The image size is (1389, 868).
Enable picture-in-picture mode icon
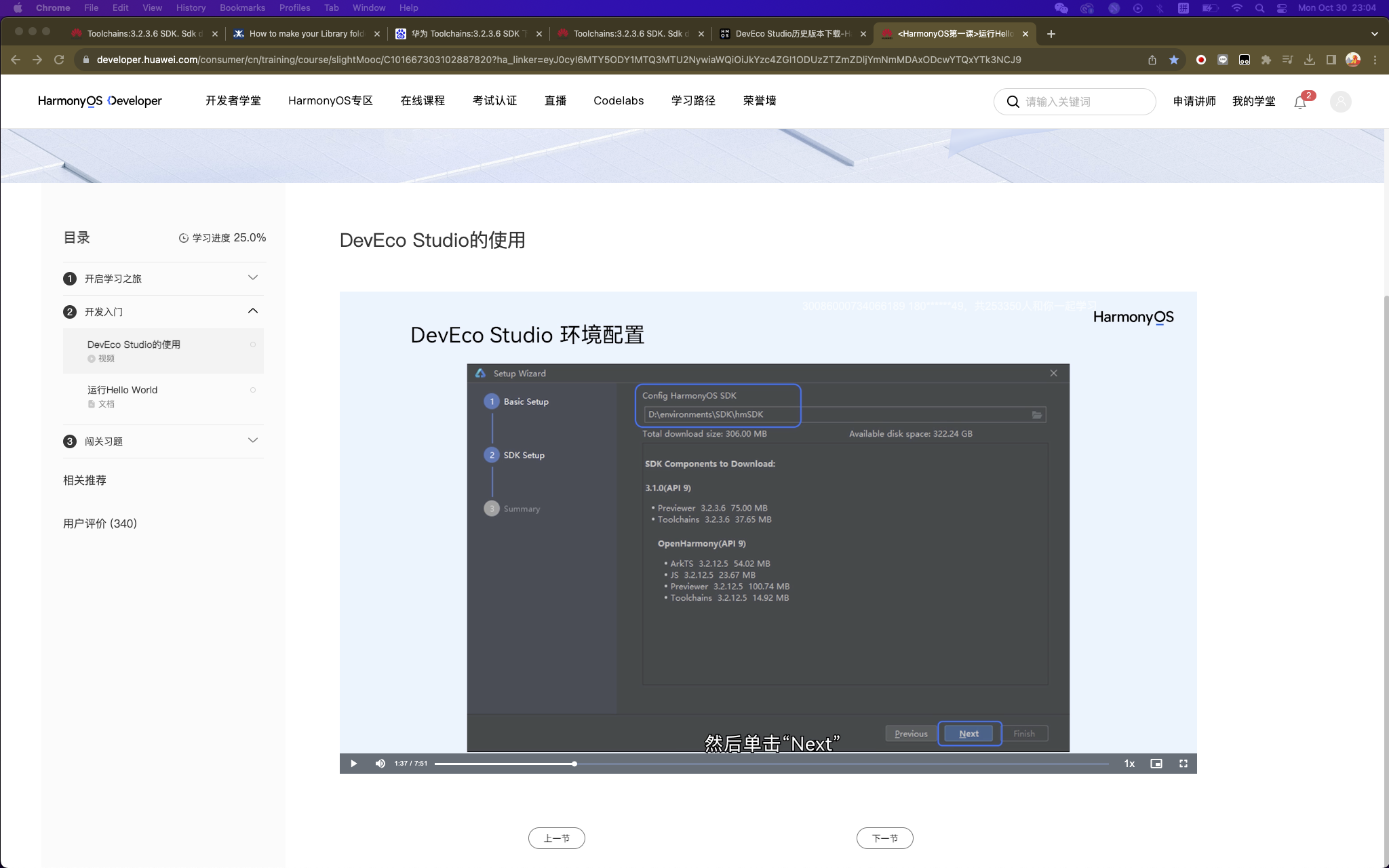click(1156, 764)
